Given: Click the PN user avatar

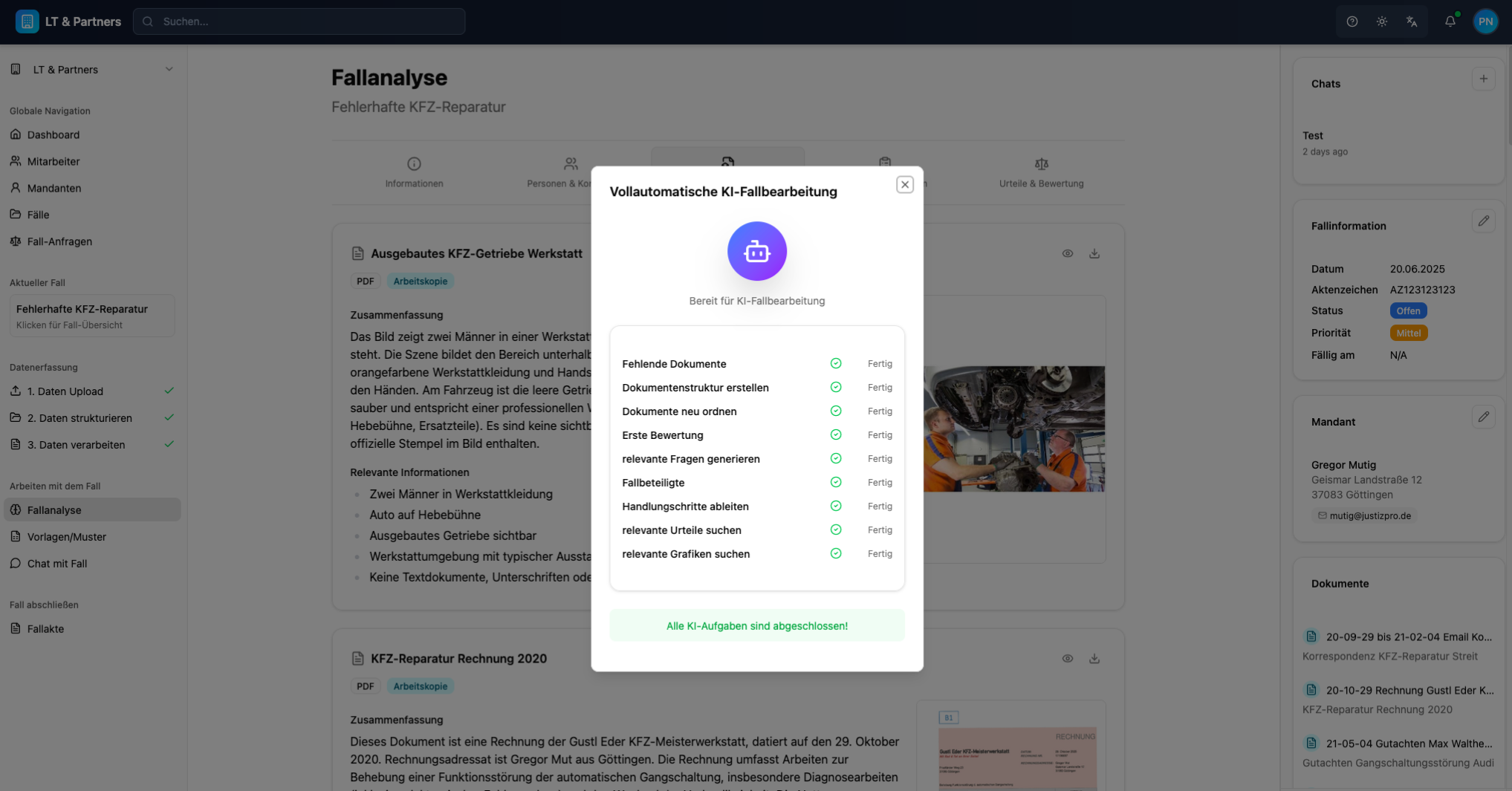Looking at the screenshot, I should 1485,22.
